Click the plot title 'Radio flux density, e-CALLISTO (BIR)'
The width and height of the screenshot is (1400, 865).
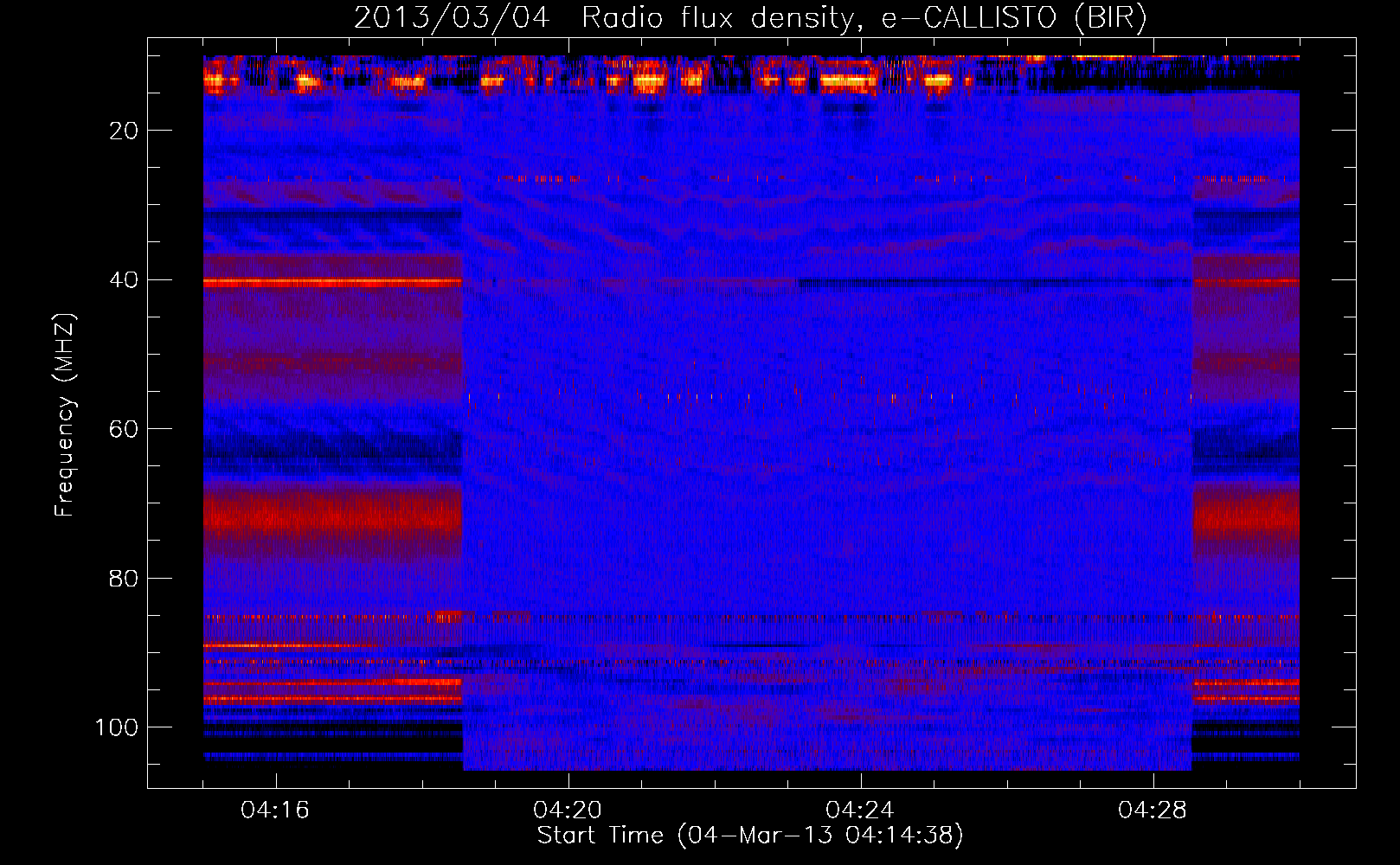tap(864, 18)
